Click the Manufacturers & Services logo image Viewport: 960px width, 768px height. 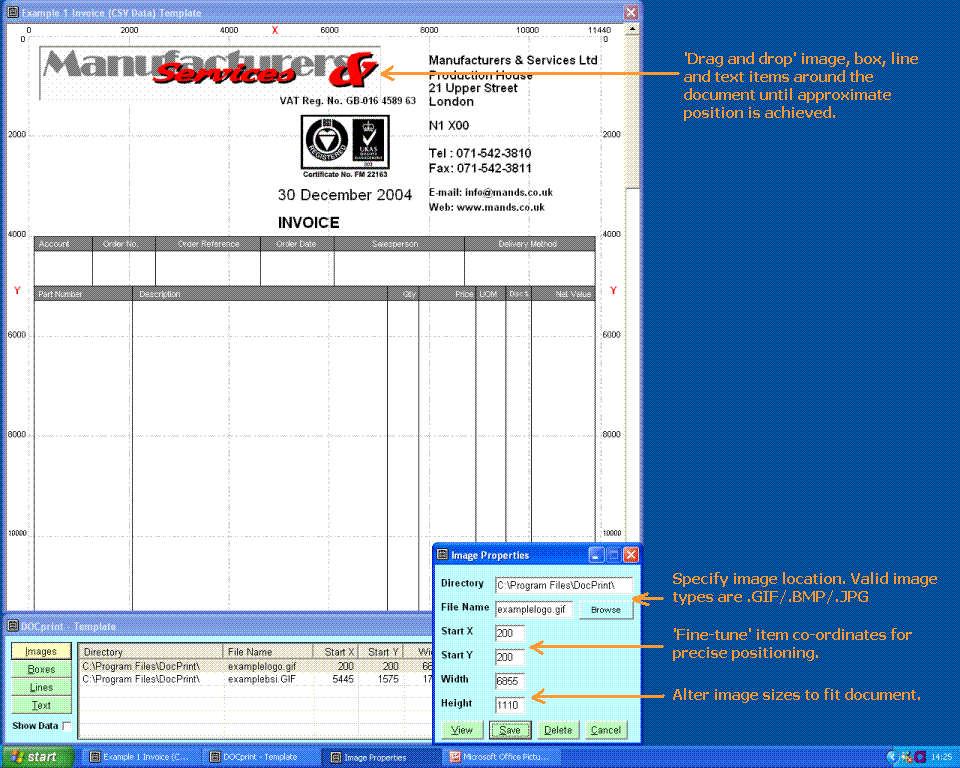(210, 72)
